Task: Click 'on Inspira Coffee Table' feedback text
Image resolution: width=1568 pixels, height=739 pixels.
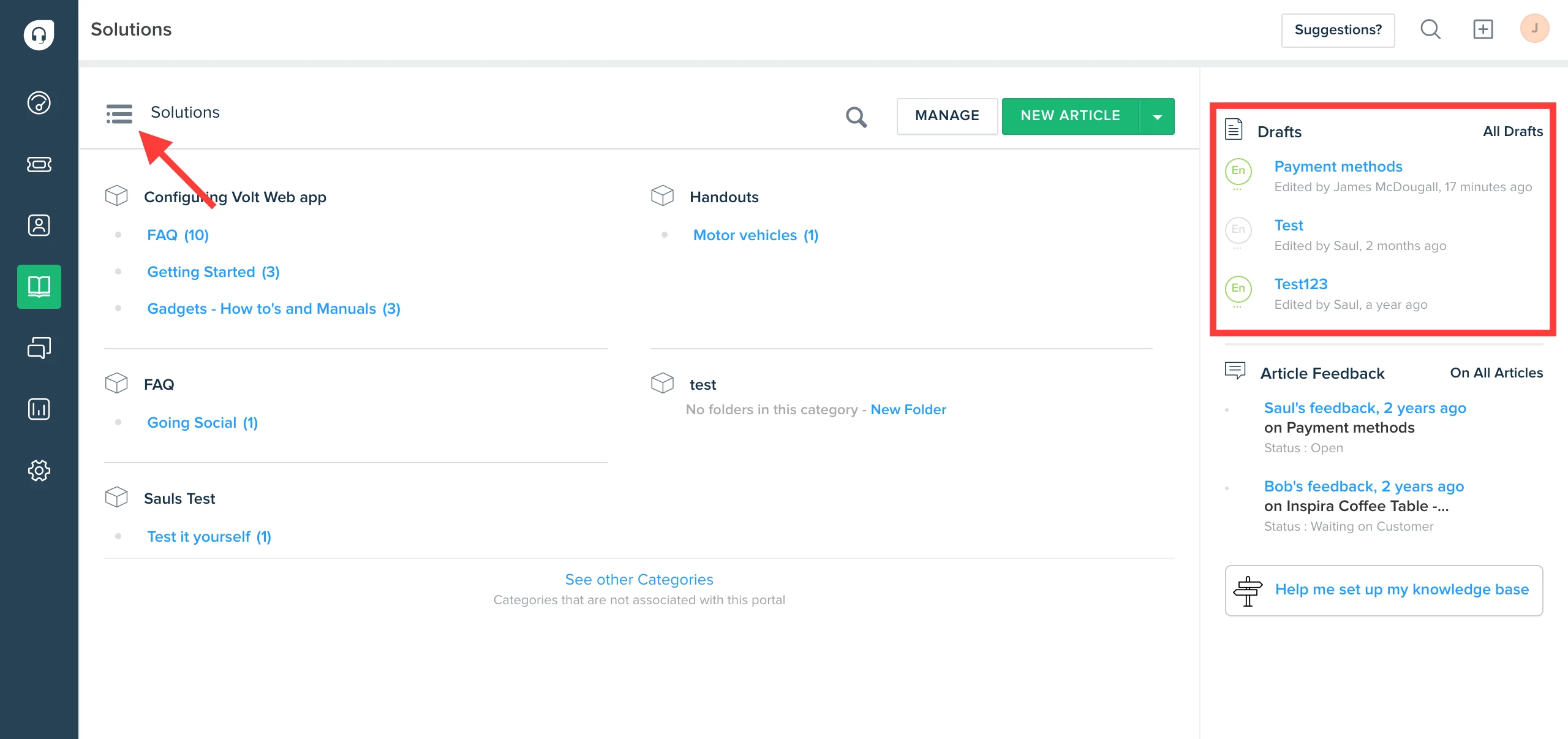Action: 1355,506
